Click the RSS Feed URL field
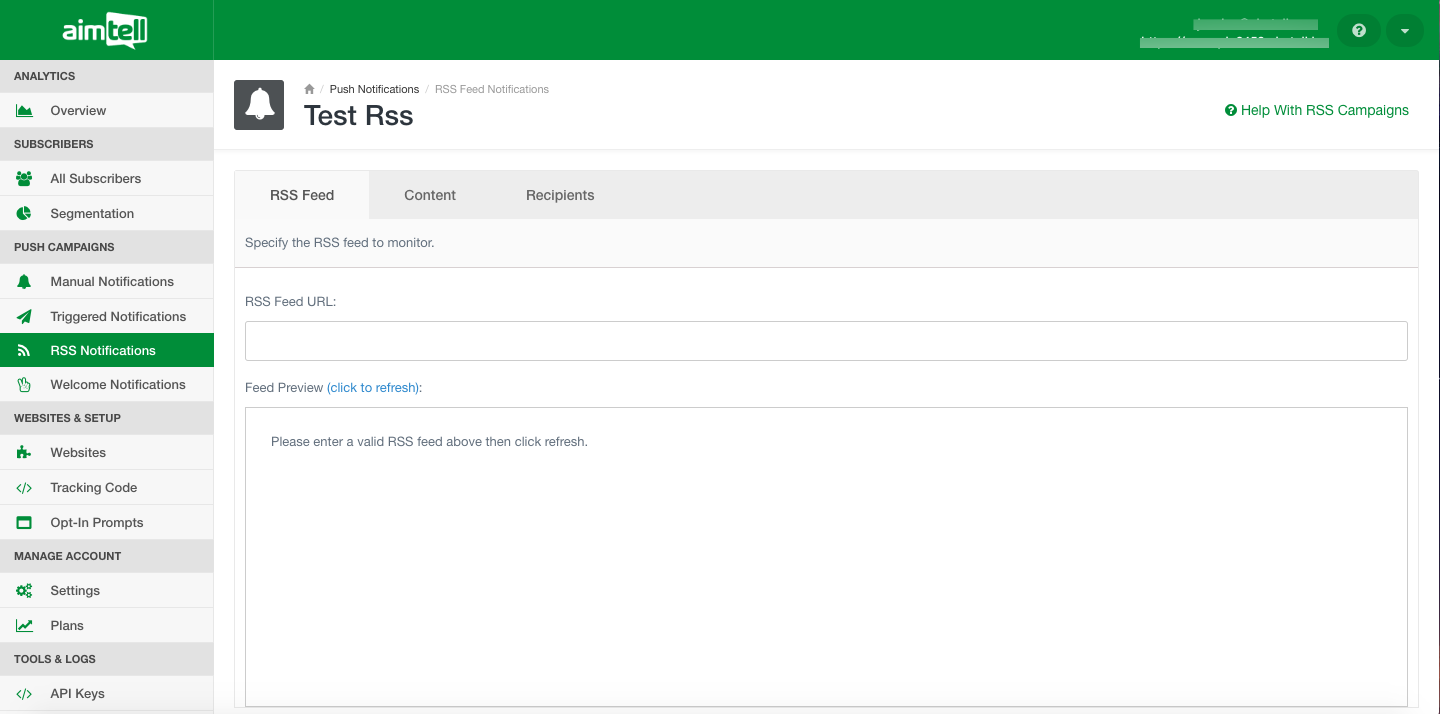1440x714 pixels. tap(826, 341)
